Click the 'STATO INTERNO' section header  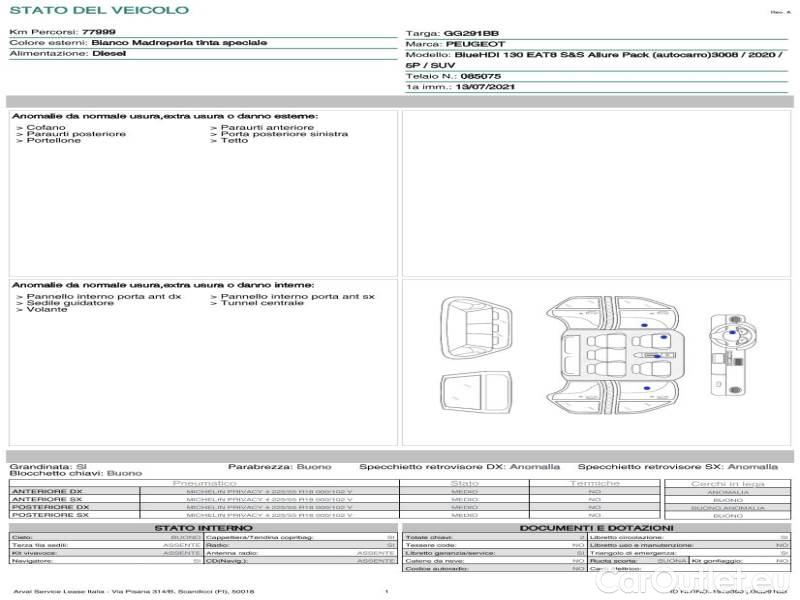coord(203,528)
